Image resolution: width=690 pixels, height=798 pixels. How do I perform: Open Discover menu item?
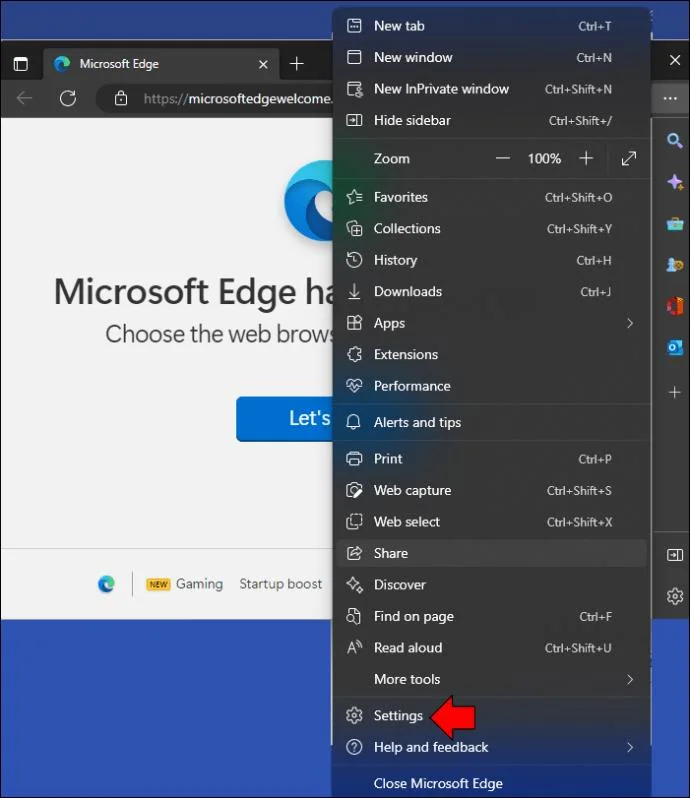492,585
